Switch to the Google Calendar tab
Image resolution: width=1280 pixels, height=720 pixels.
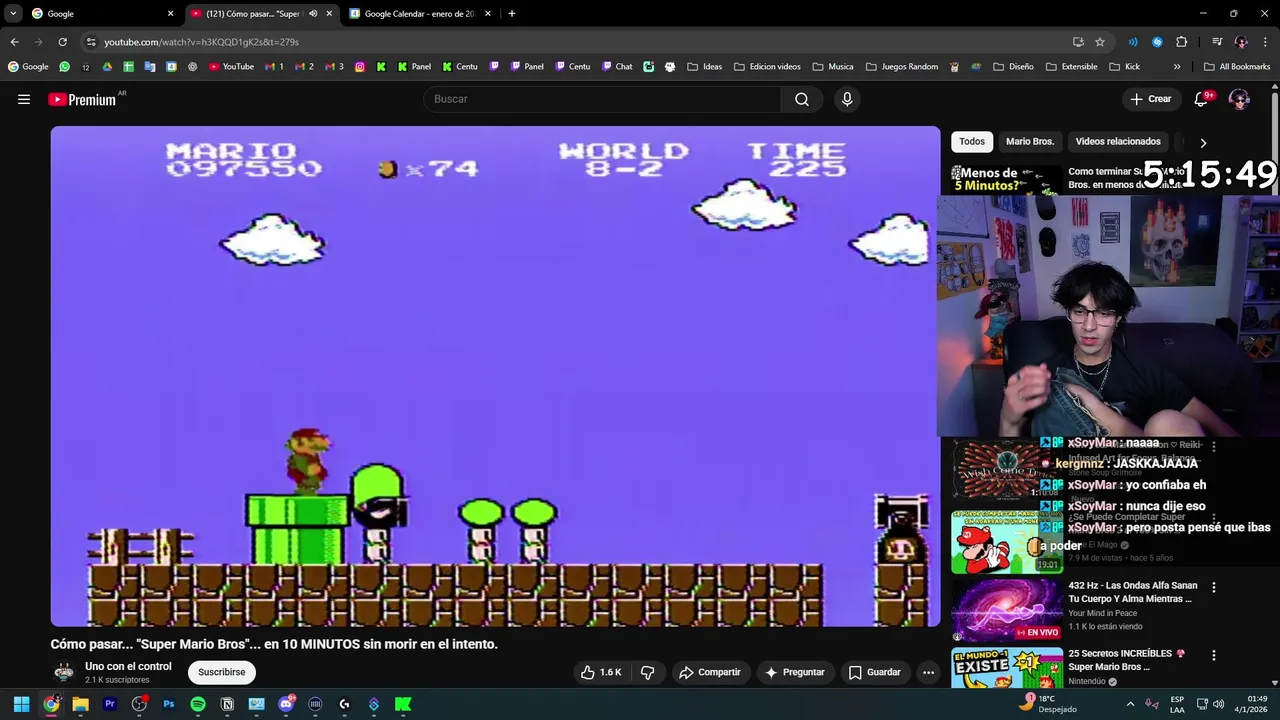[420, 14]
